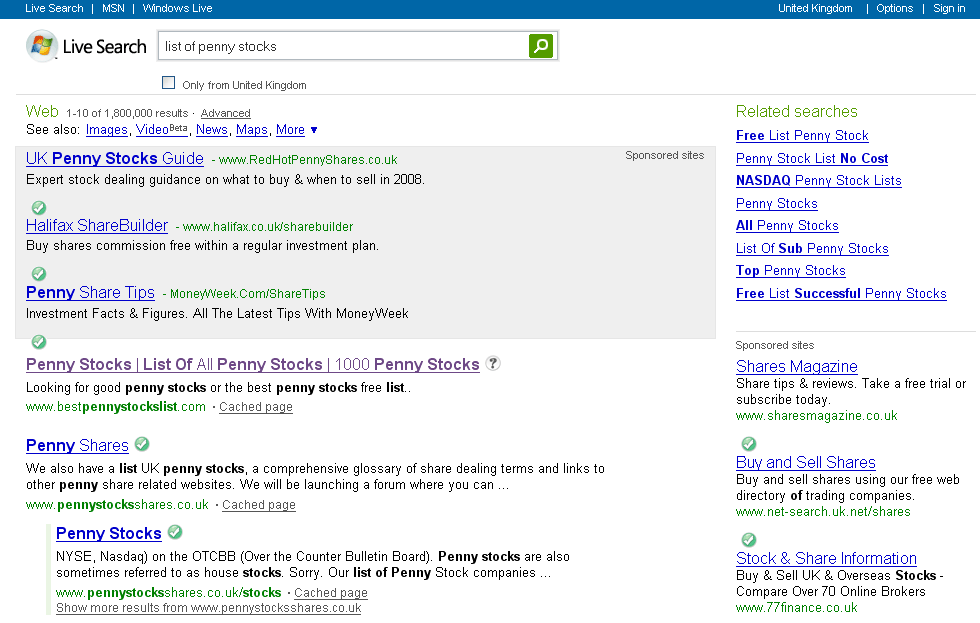Image resolution: width=980 pixels, height=623 pixels.
Task: Open Advanced search options
Action: 226,113
